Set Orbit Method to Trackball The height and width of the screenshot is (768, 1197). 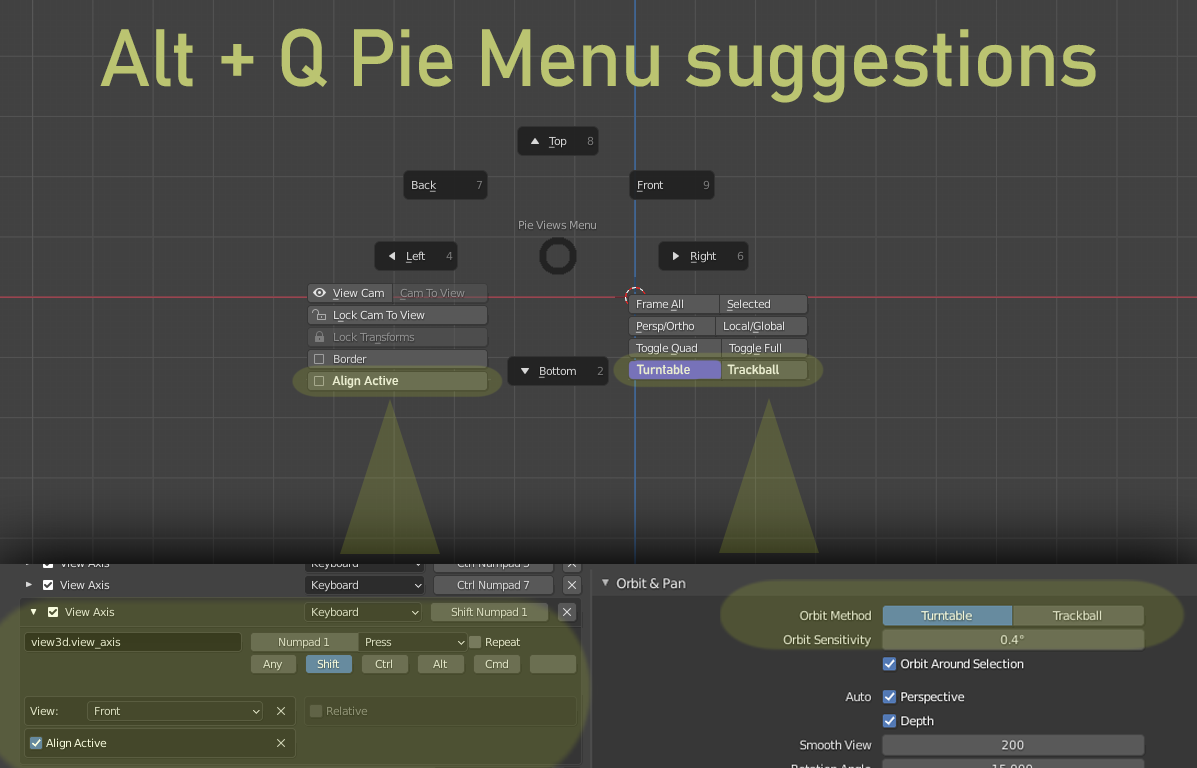pos(1078,615)
